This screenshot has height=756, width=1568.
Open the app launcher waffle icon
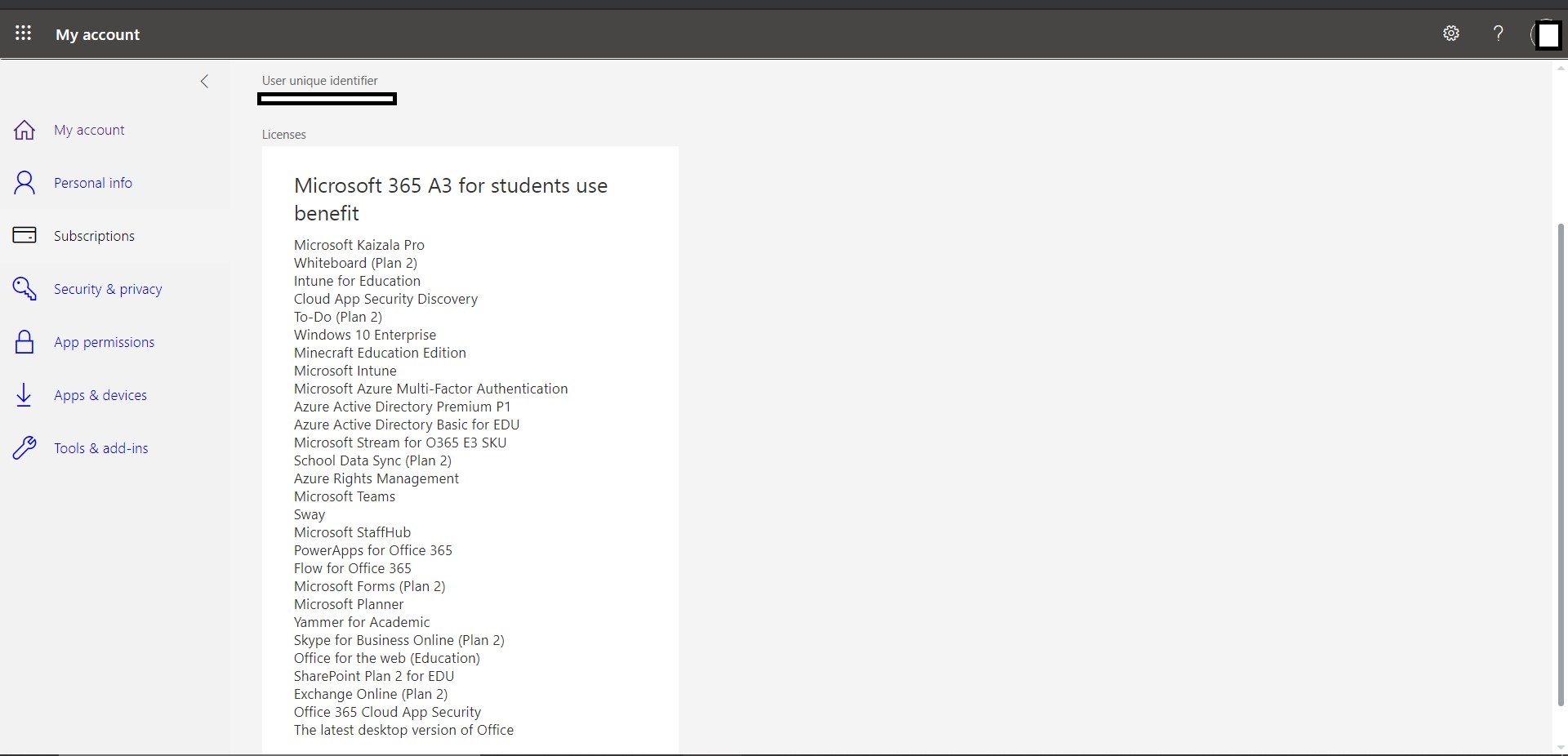coord(24,33)
